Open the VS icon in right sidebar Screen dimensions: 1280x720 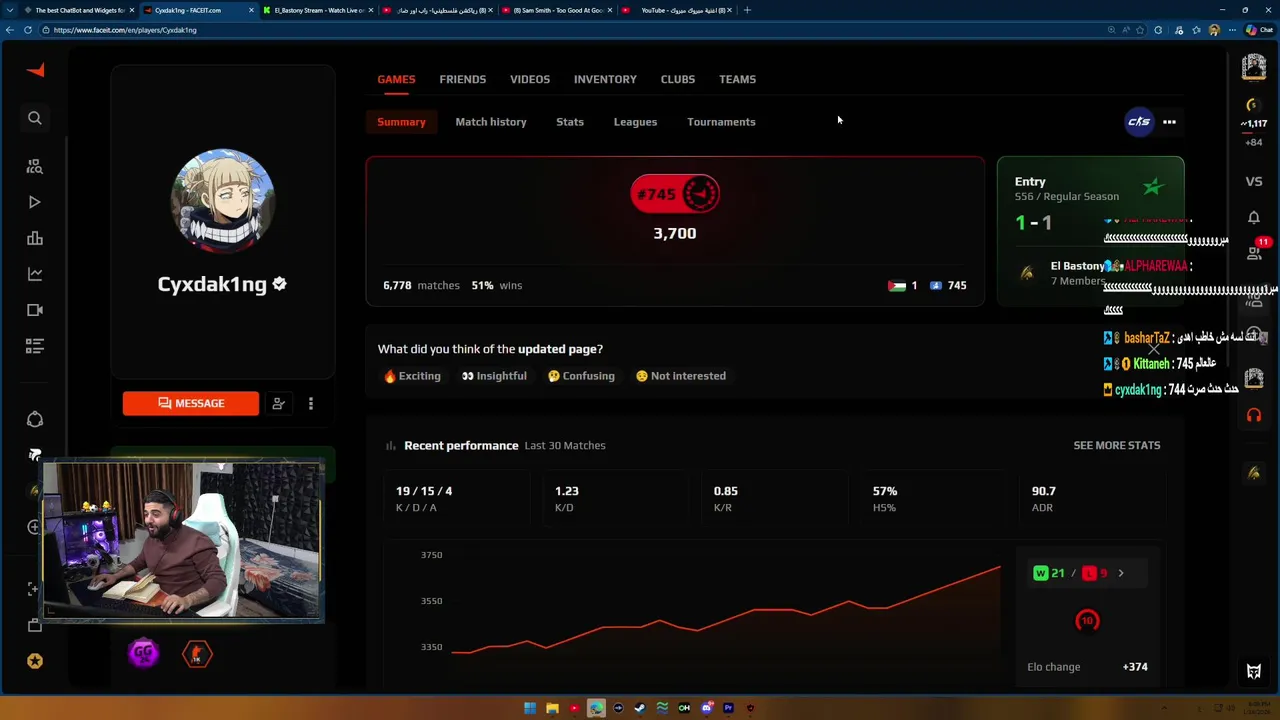[1254, 181]
